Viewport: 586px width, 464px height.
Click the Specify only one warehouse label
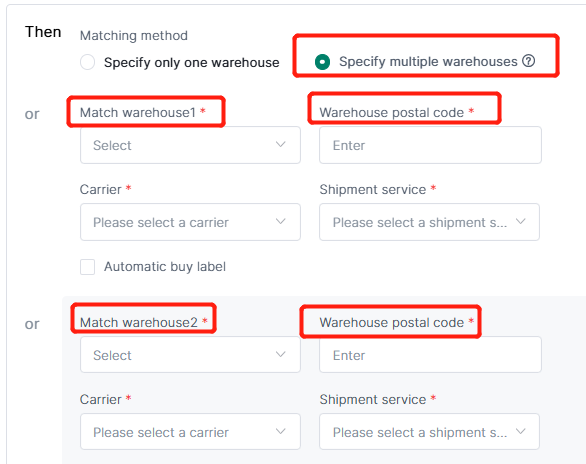coord(191,62)
